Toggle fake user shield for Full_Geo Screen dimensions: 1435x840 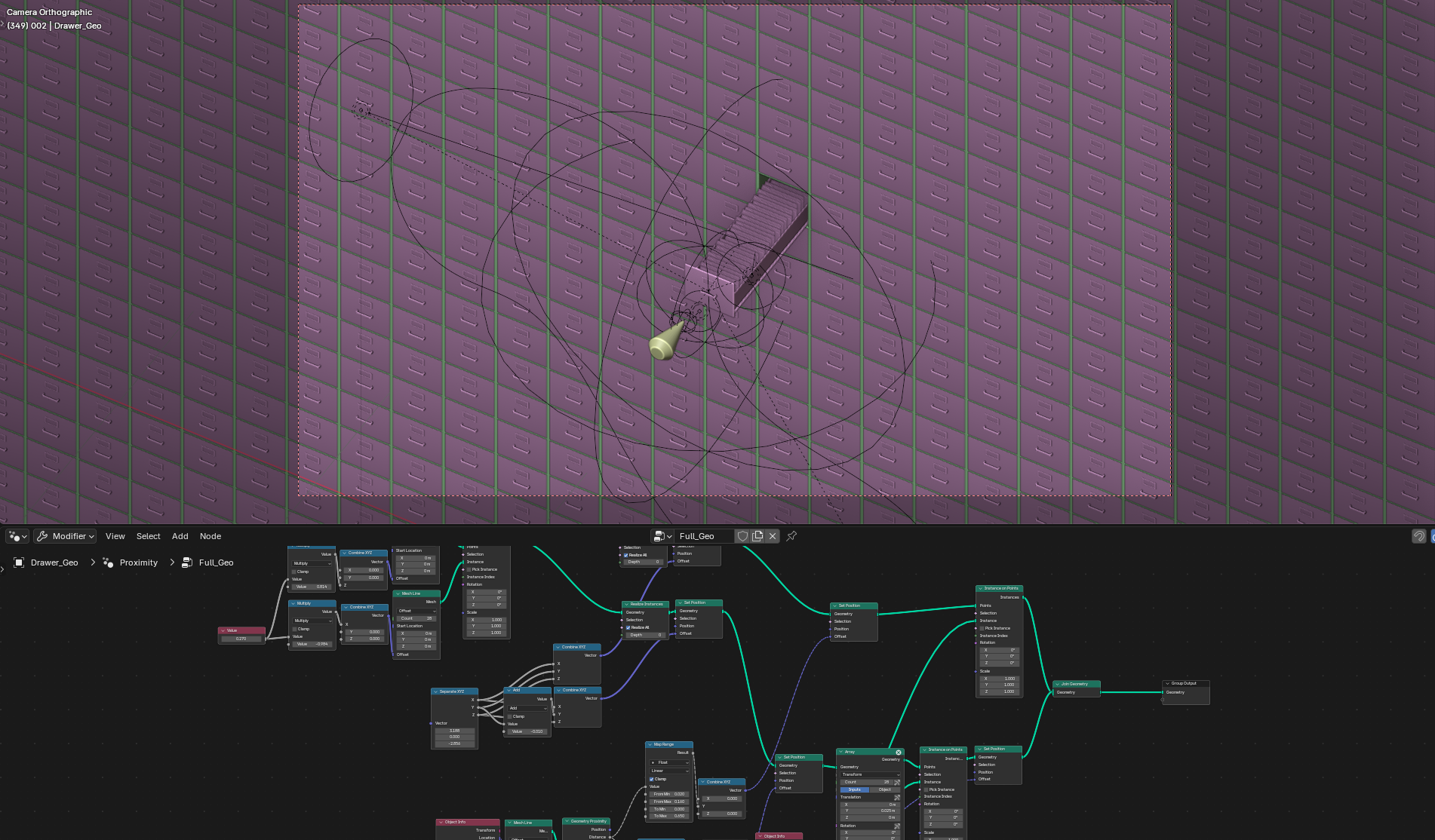[742, 536]
